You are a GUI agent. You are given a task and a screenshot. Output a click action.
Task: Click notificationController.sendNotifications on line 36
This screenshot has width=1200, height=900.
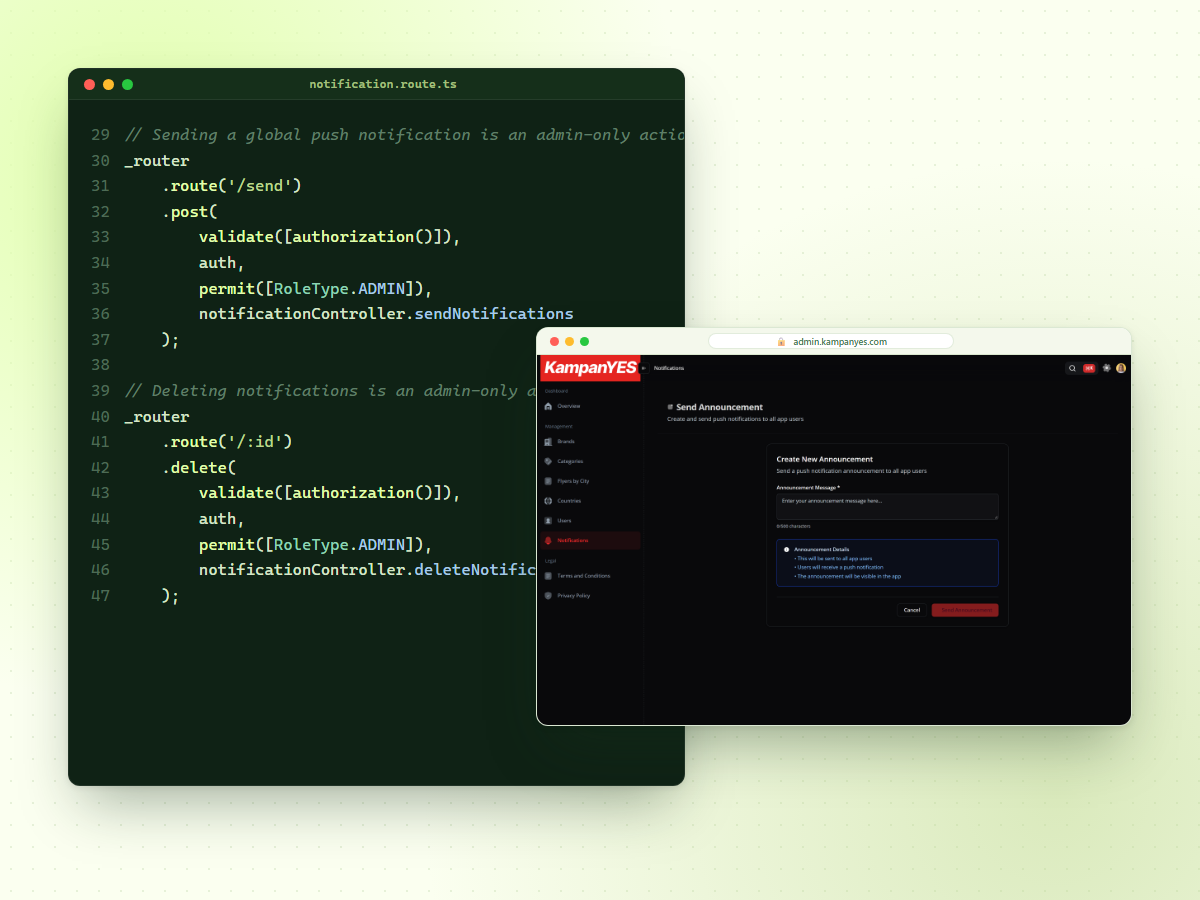coord(386,314)
